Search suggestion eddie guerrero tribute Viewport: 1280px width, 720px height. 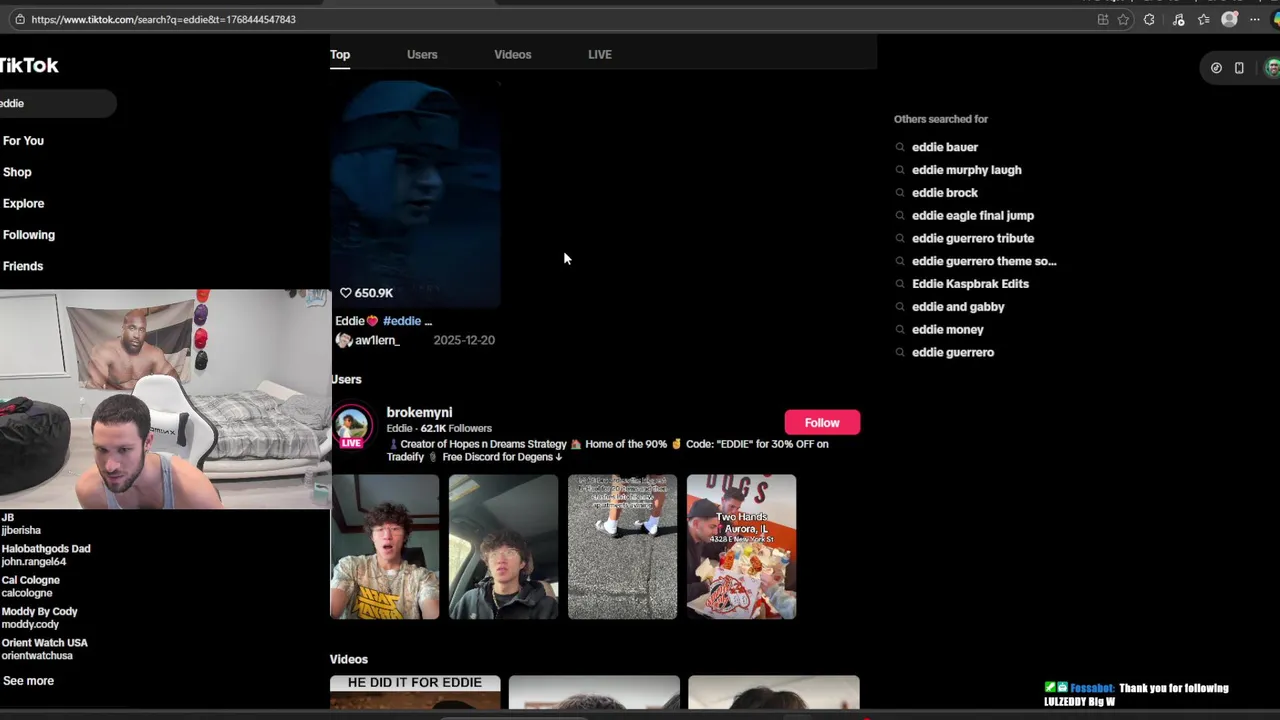pos(973,239)
